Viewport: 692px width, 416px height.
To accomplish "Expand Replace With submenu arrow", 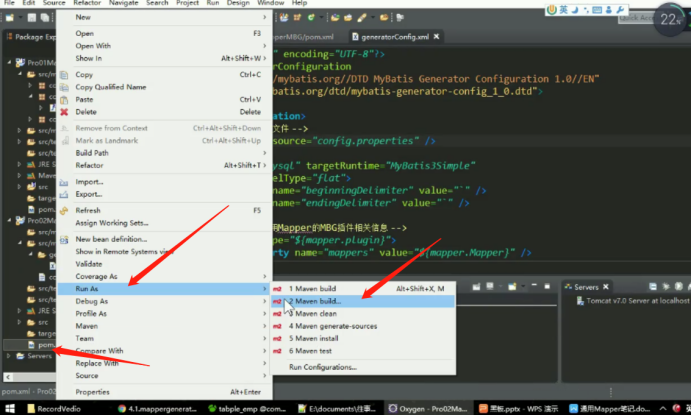I will click(264, 363).
